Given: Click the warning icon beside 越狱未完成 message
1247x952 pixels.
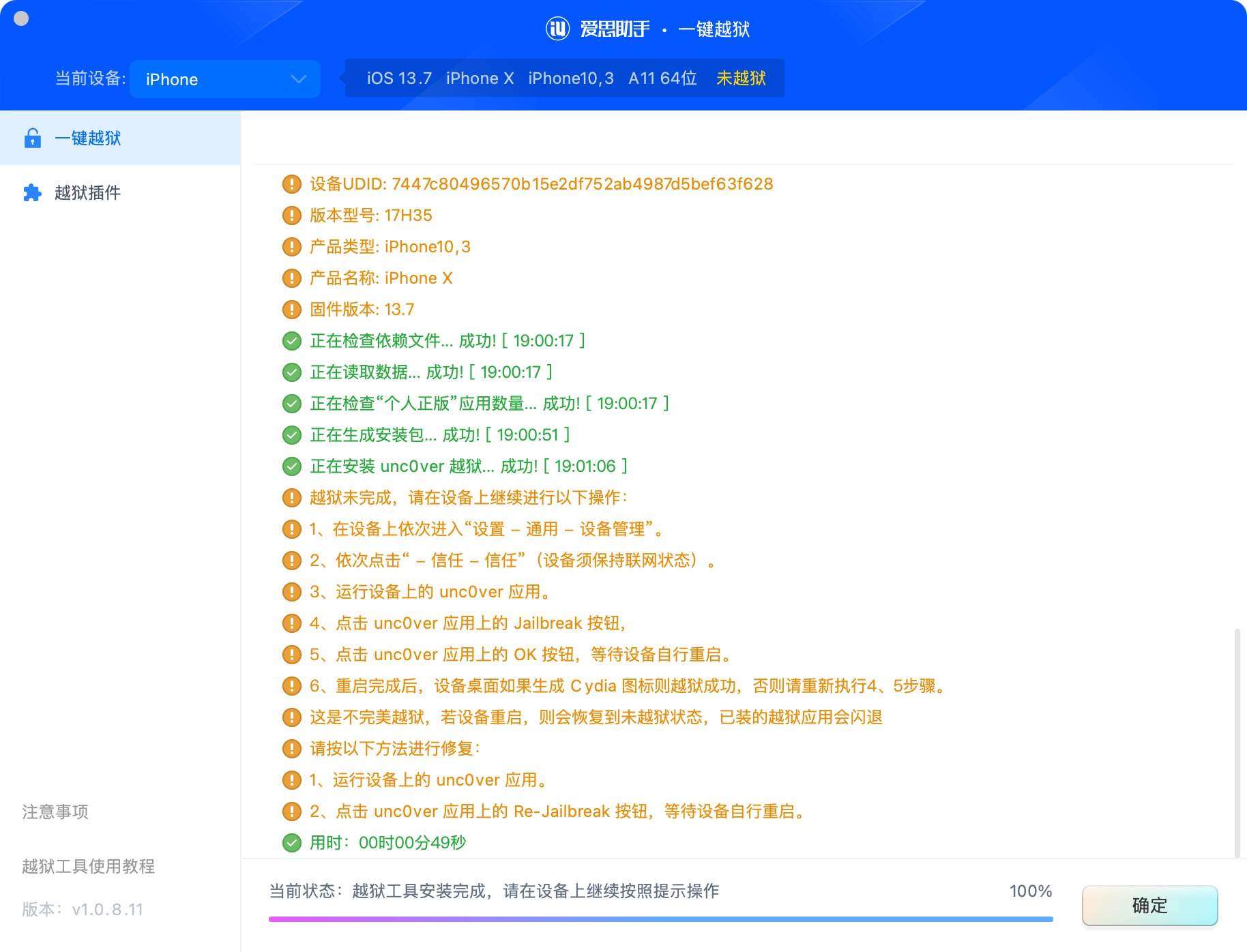Looking at the screenshot, I should point(292,498).
